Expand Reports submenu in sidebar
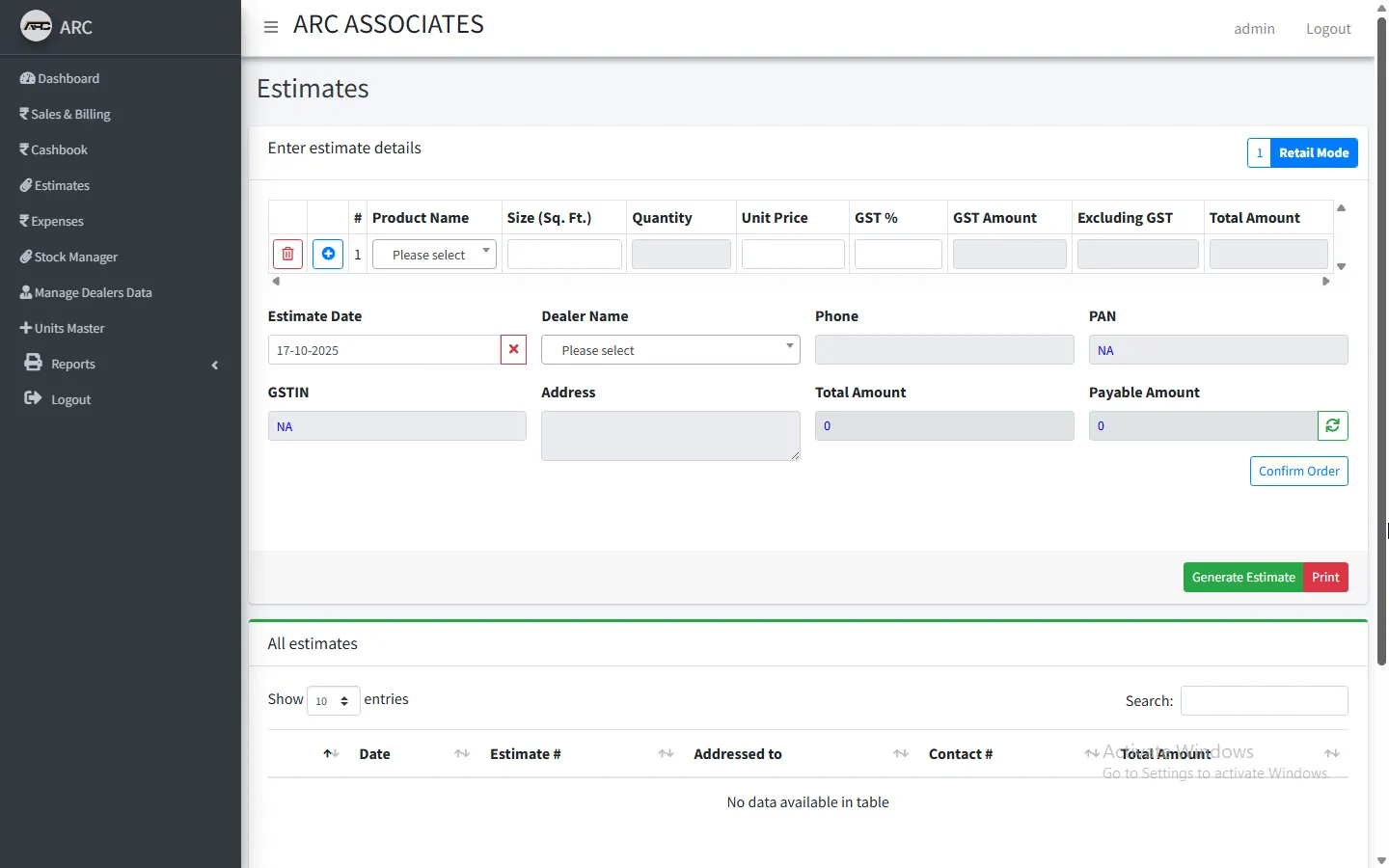The width and height of the screenshot is (1389, 868). click(73, 365)
